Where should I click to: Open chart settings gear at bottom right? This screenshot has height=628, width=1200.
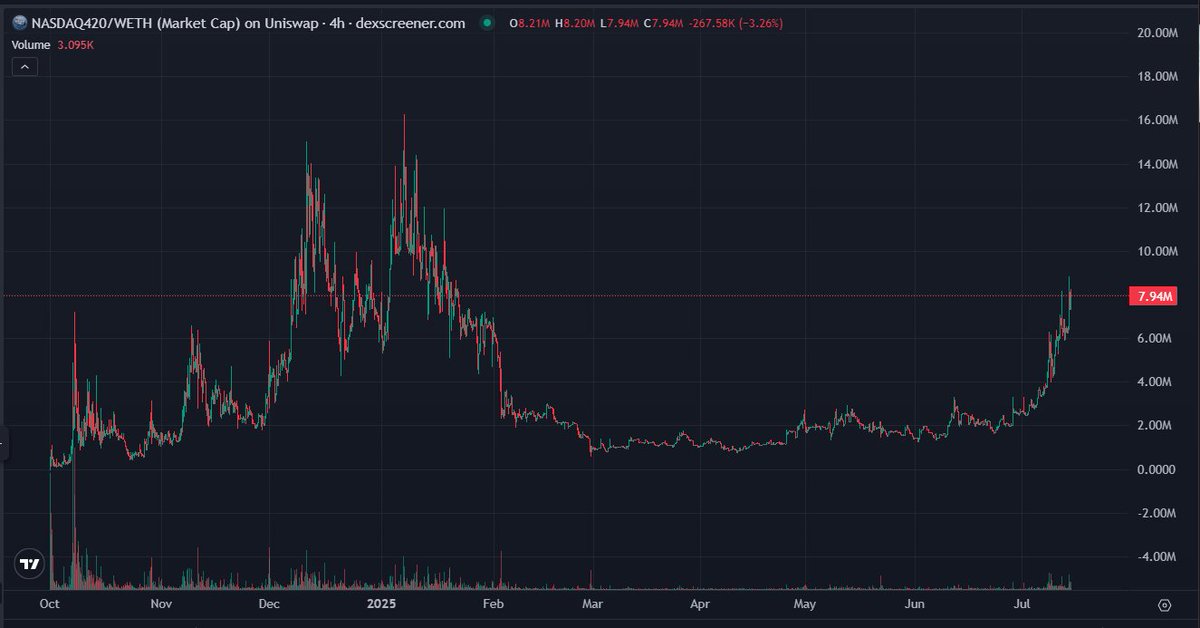1165,605
